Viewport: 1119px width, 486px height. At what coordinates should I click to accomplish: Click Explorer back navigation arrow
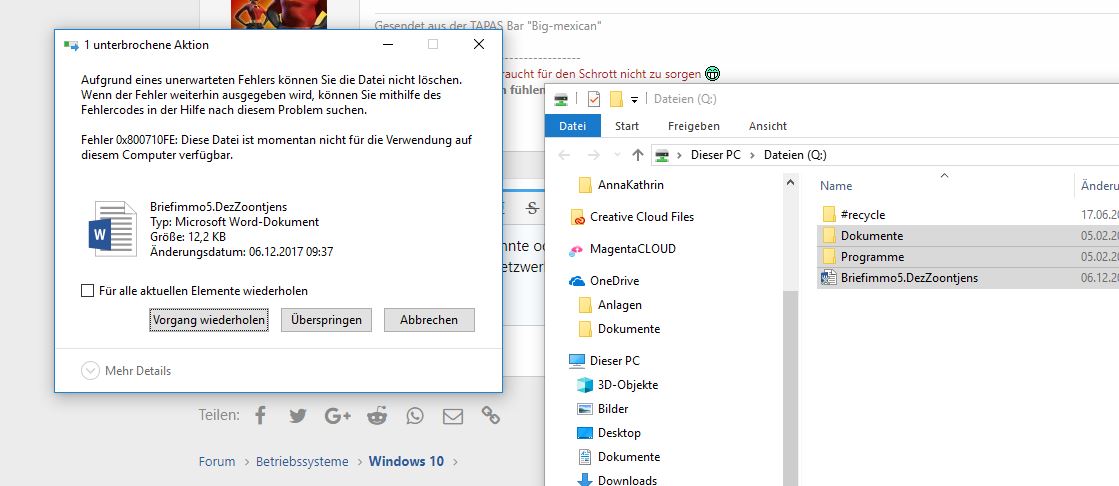(564, 155)
